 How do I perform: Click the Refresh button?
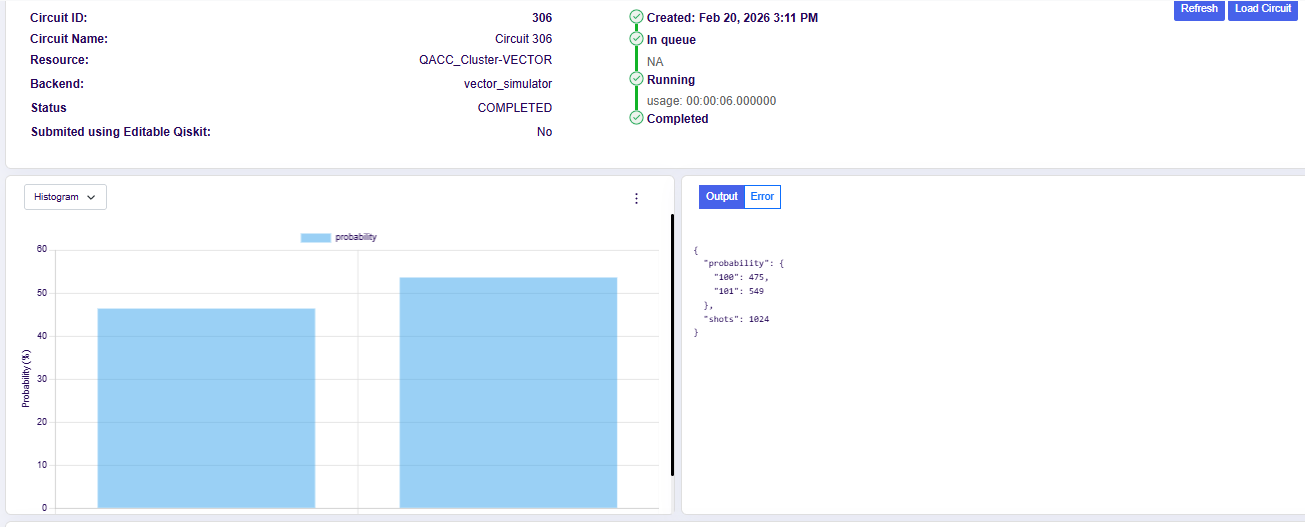(x=1199, y=9)
